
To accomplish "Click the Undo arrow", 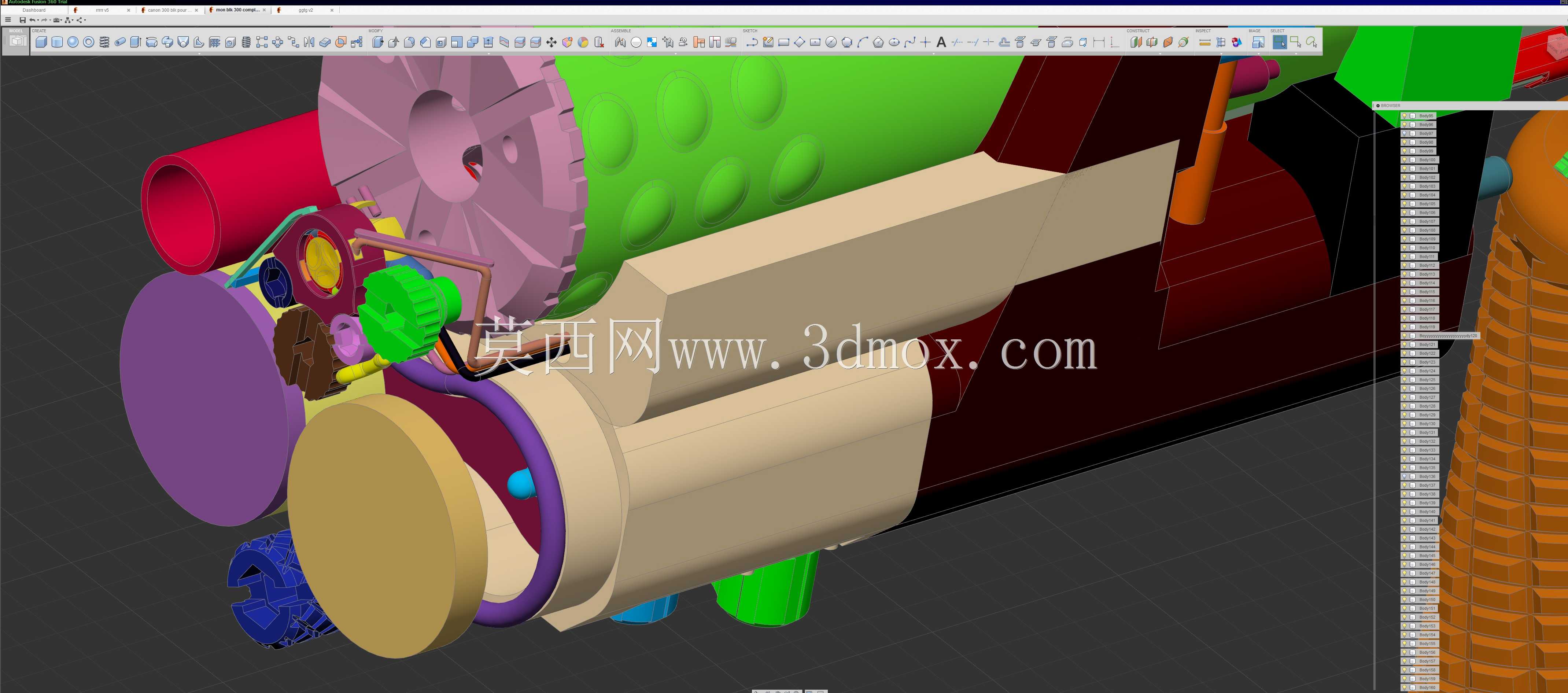I will click(x=32, y=20).
